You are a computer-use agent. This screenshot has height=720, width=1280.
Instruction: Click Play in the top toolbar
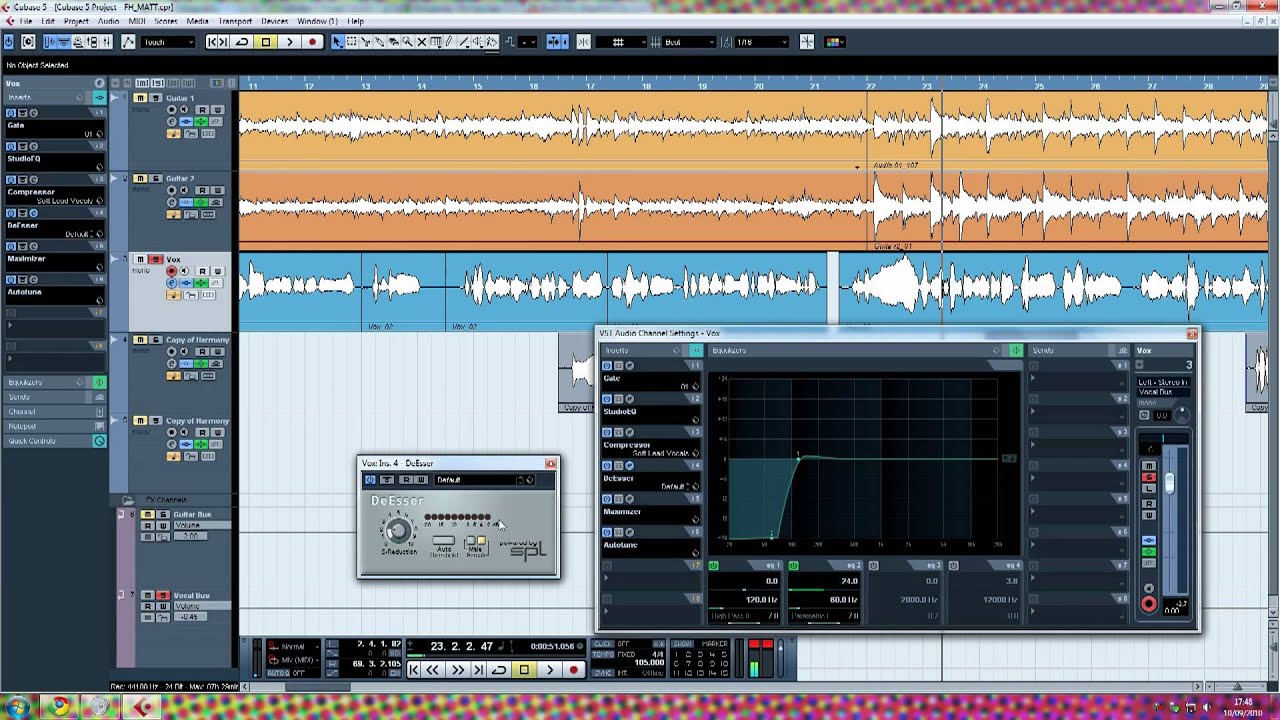pyautogui.click(x=290, y=42)
